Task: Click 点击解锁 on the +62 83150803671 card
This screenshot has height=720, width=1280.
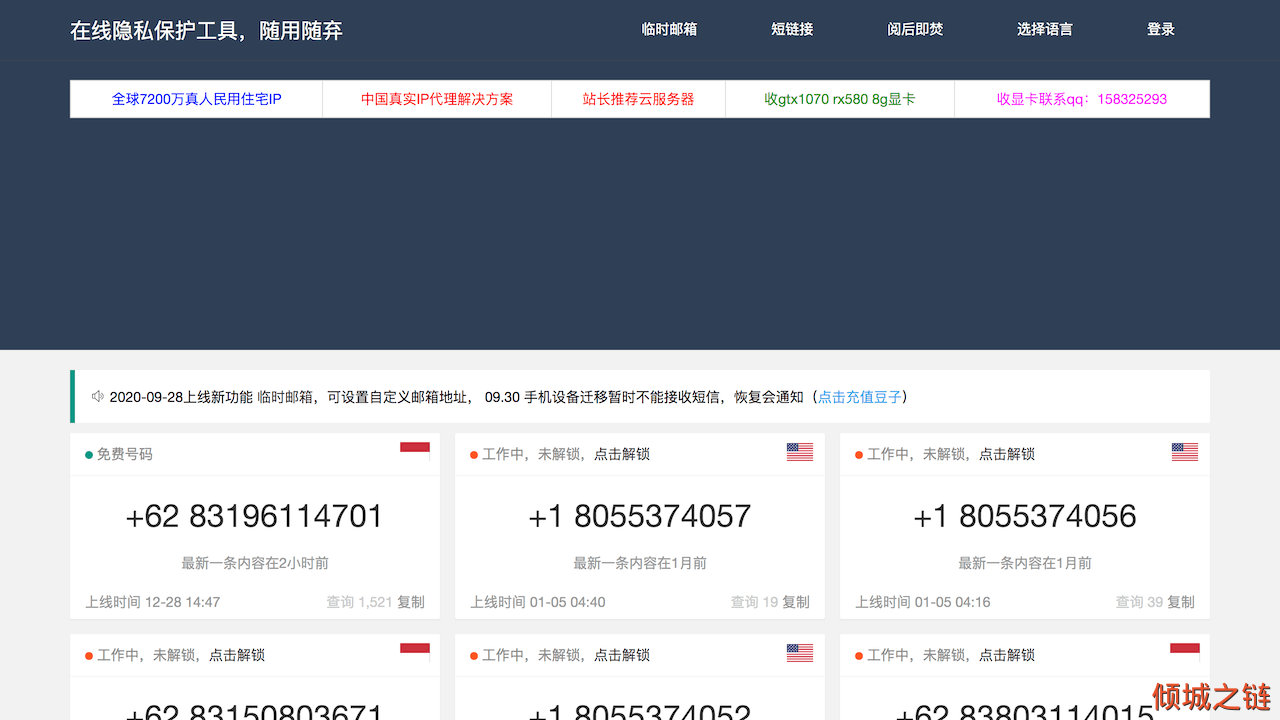Action: (237, 655)
